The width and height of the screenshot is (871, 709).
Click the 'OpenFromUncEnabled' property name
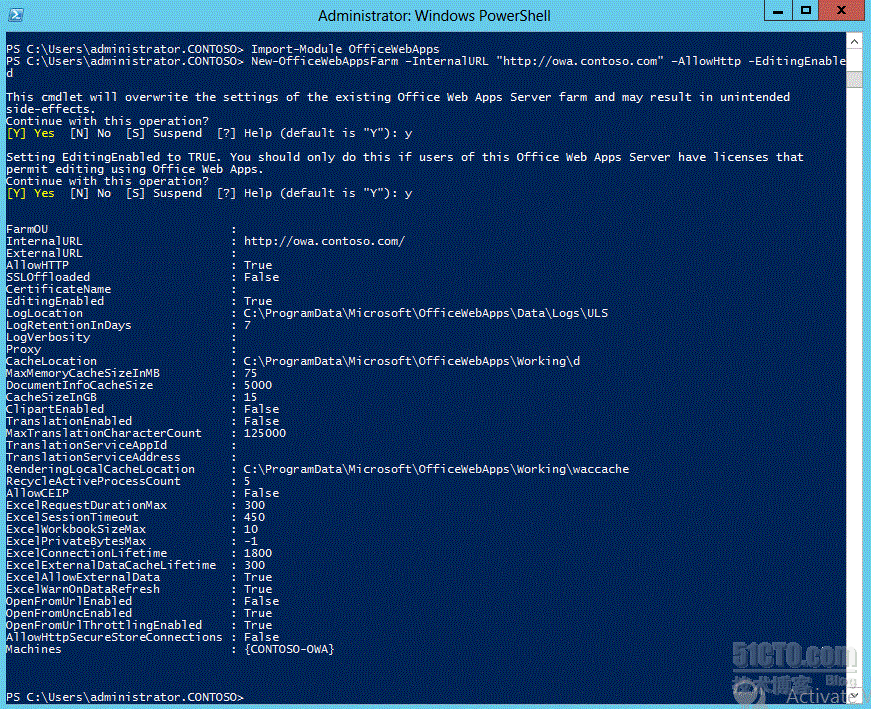[69, 613]
